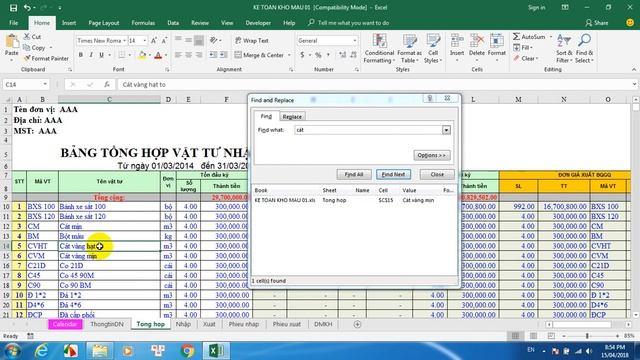Open Find what history dropdown
The image size is (640, 360).
446,130
